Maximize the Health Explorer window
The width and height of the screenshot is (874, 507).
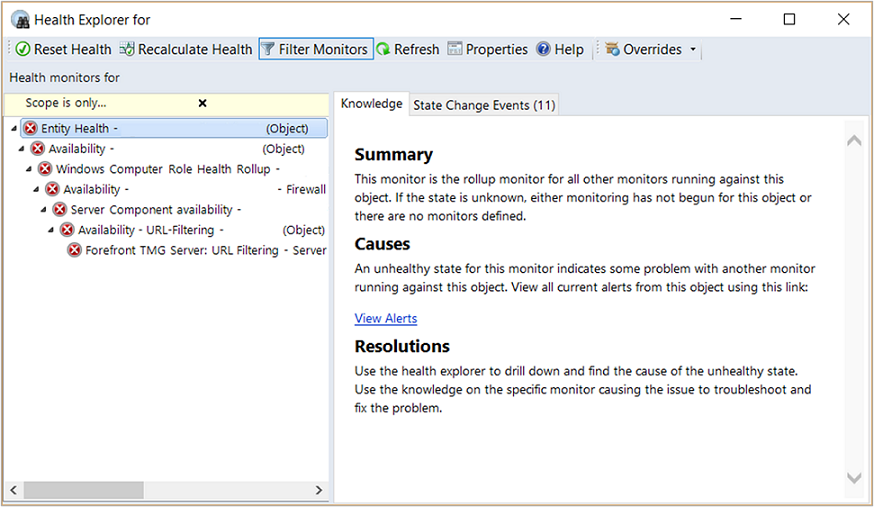tap(789, 20)
